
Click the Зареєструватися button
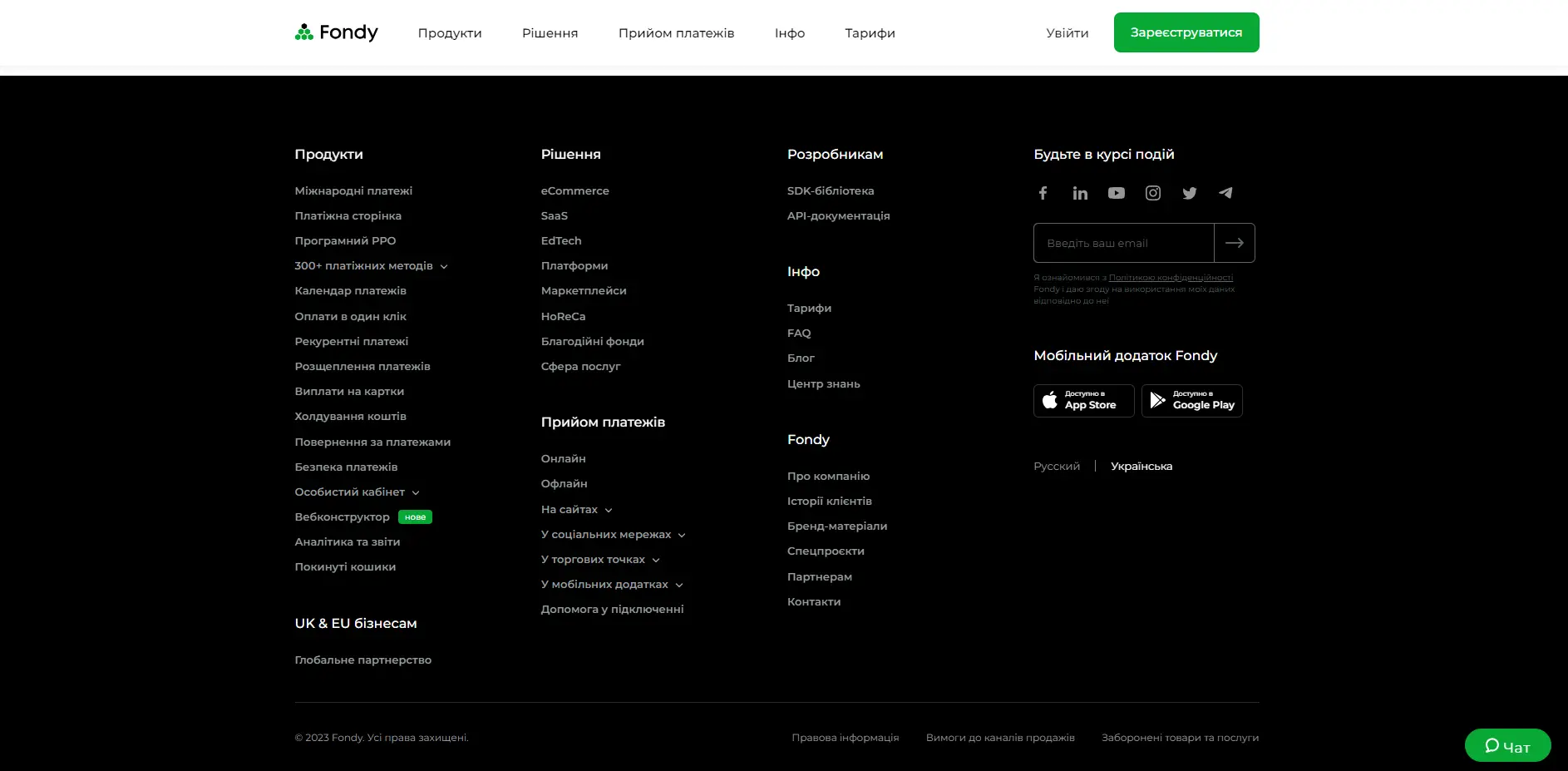pos(1186,32)
